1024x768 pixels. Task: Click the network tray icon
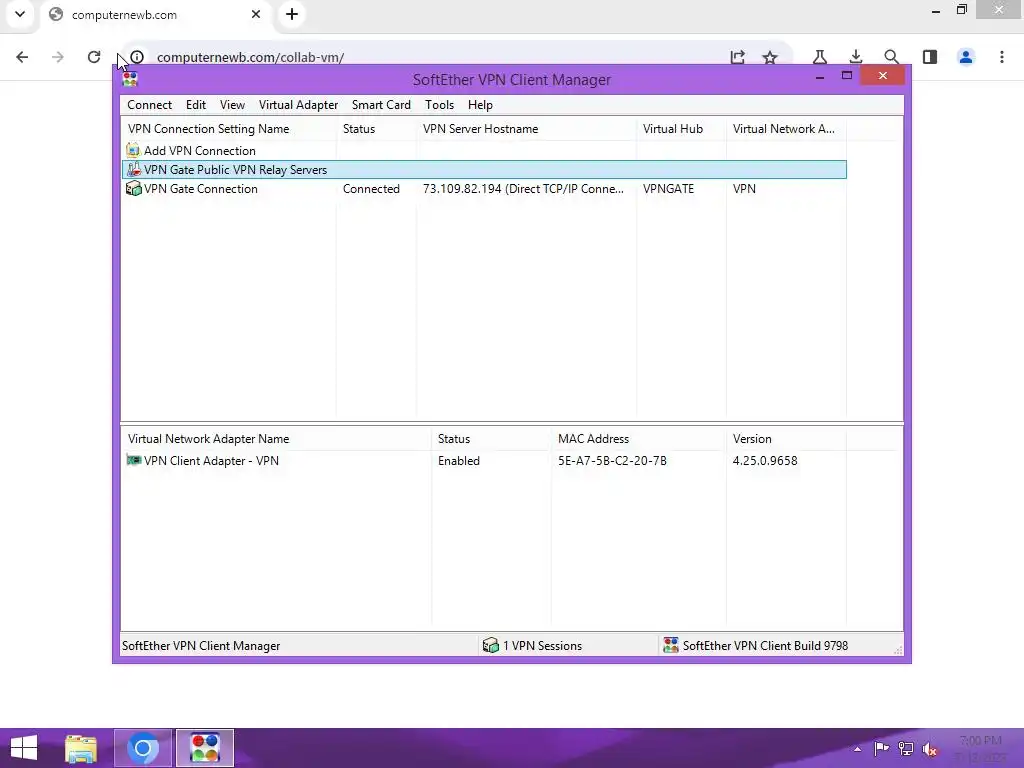pyautogui.click(x=906, y=749)
